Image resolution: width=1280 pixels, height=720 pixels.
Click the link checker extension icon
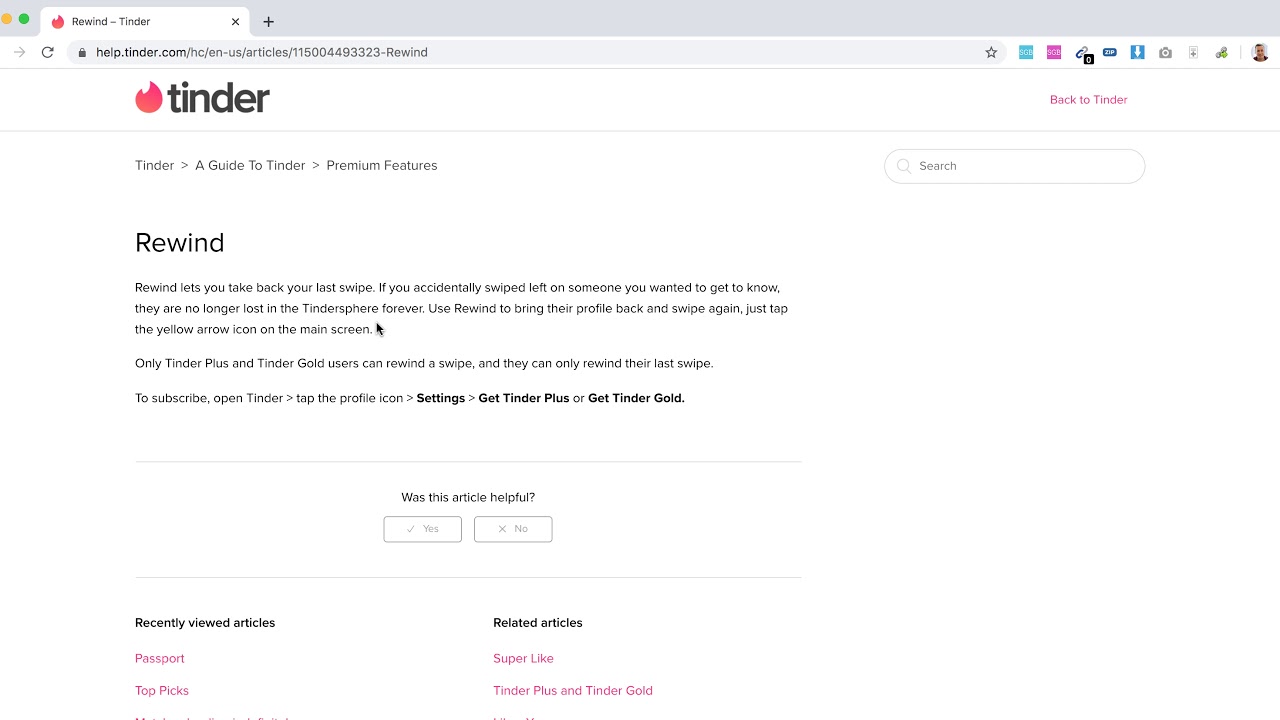[1082, 53]
